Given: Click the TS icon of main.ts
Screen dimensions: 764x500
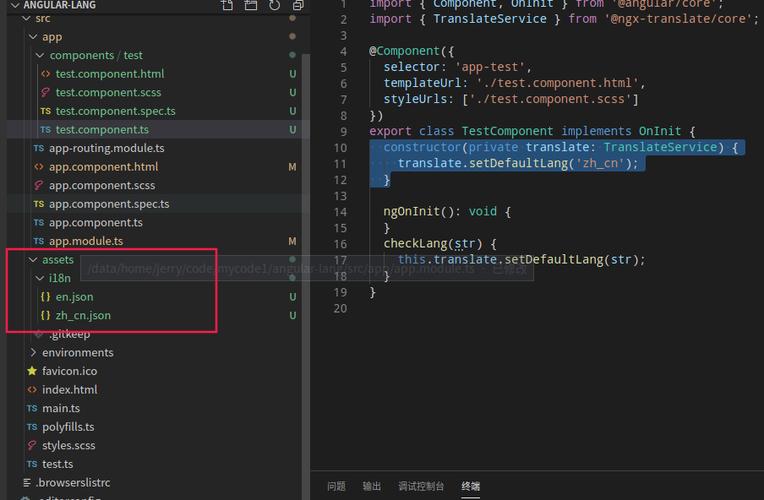Looking at the screenshot, I should coord(32,408).
